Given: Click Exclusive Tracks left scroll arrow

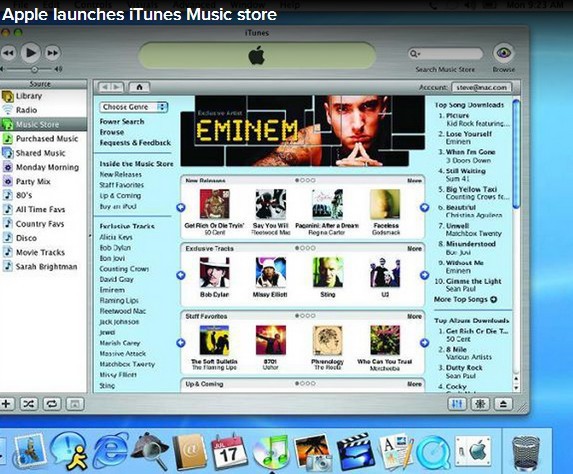Looking at the screenshot, I should tap(181, 275).
